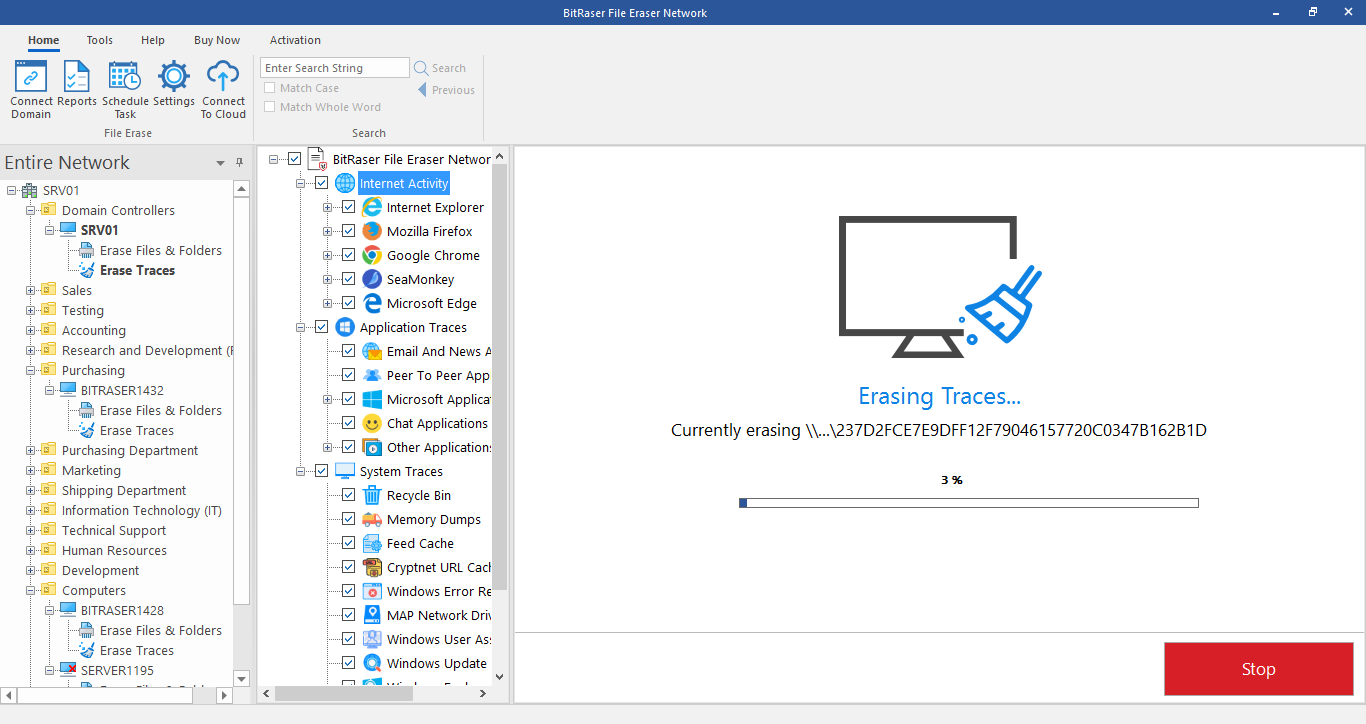This screenshot has width=1366, height=724.
Task: Select the Mozilla Firefox icon
Action: (372, 231)
